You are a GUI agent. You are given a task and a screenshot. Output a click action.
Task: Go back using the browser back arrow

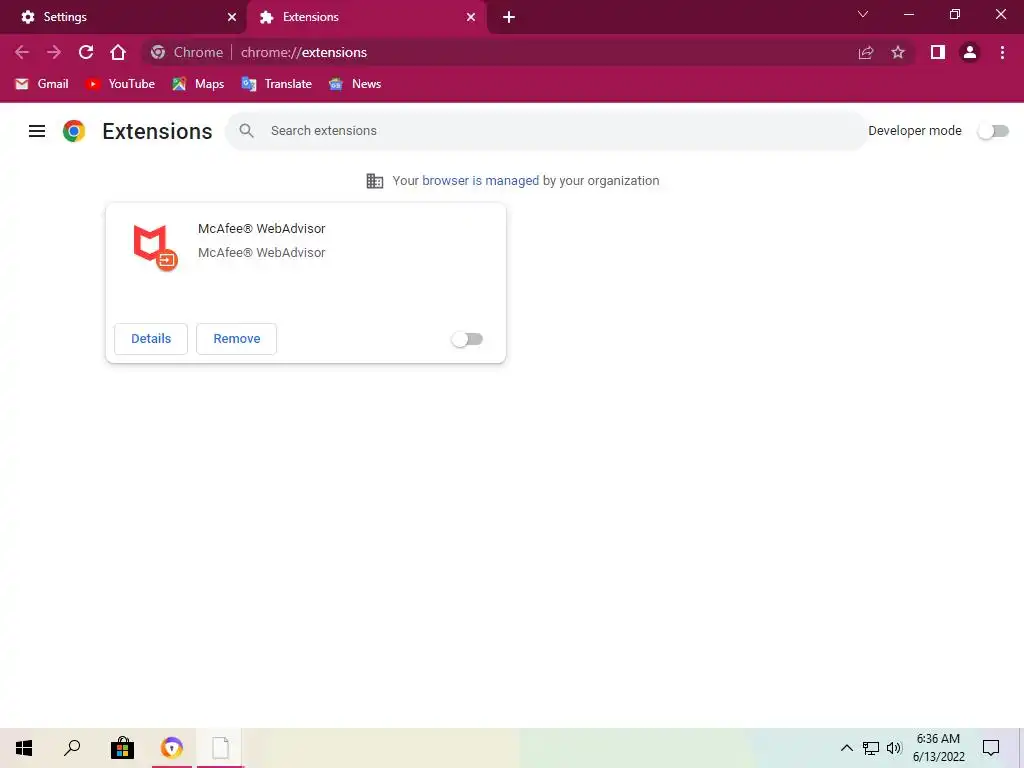click(x=22, y=52)
